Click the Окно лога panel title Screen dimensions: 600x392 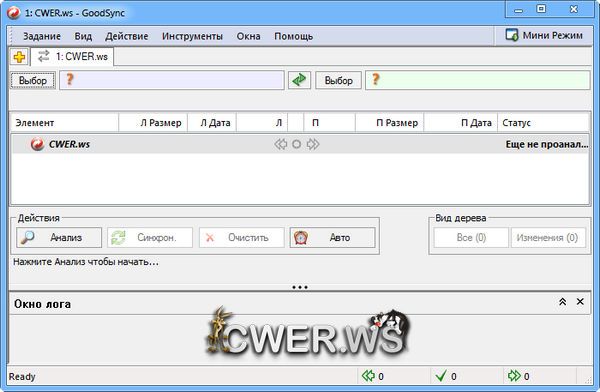[42, 304]
